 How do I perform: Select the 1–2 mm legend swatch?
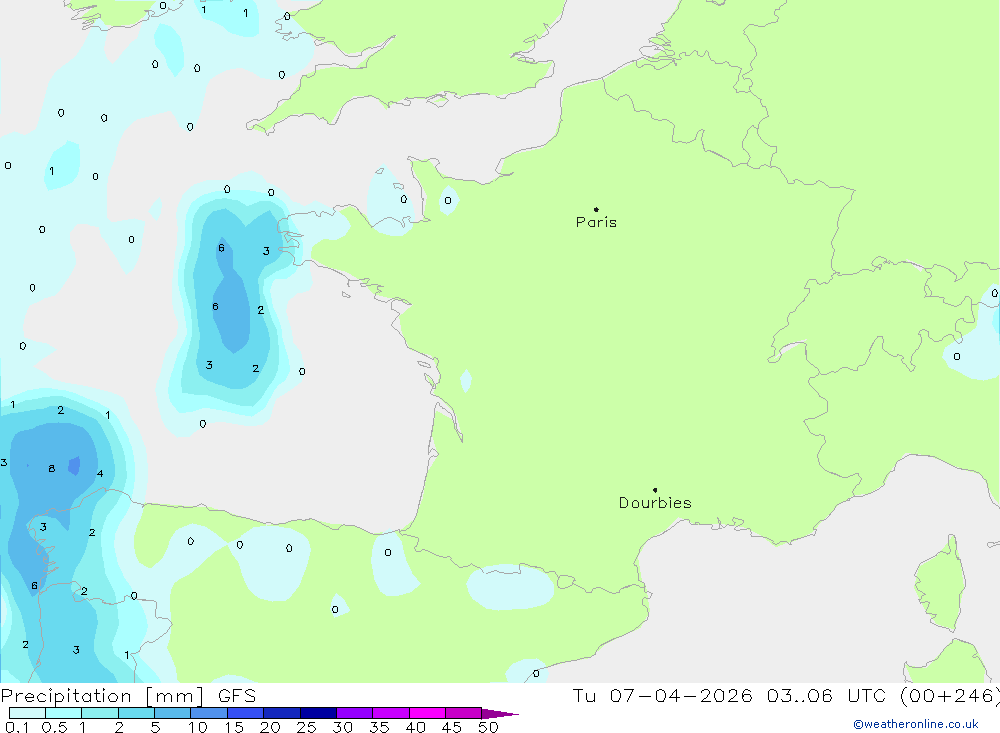tap(99, 713)
